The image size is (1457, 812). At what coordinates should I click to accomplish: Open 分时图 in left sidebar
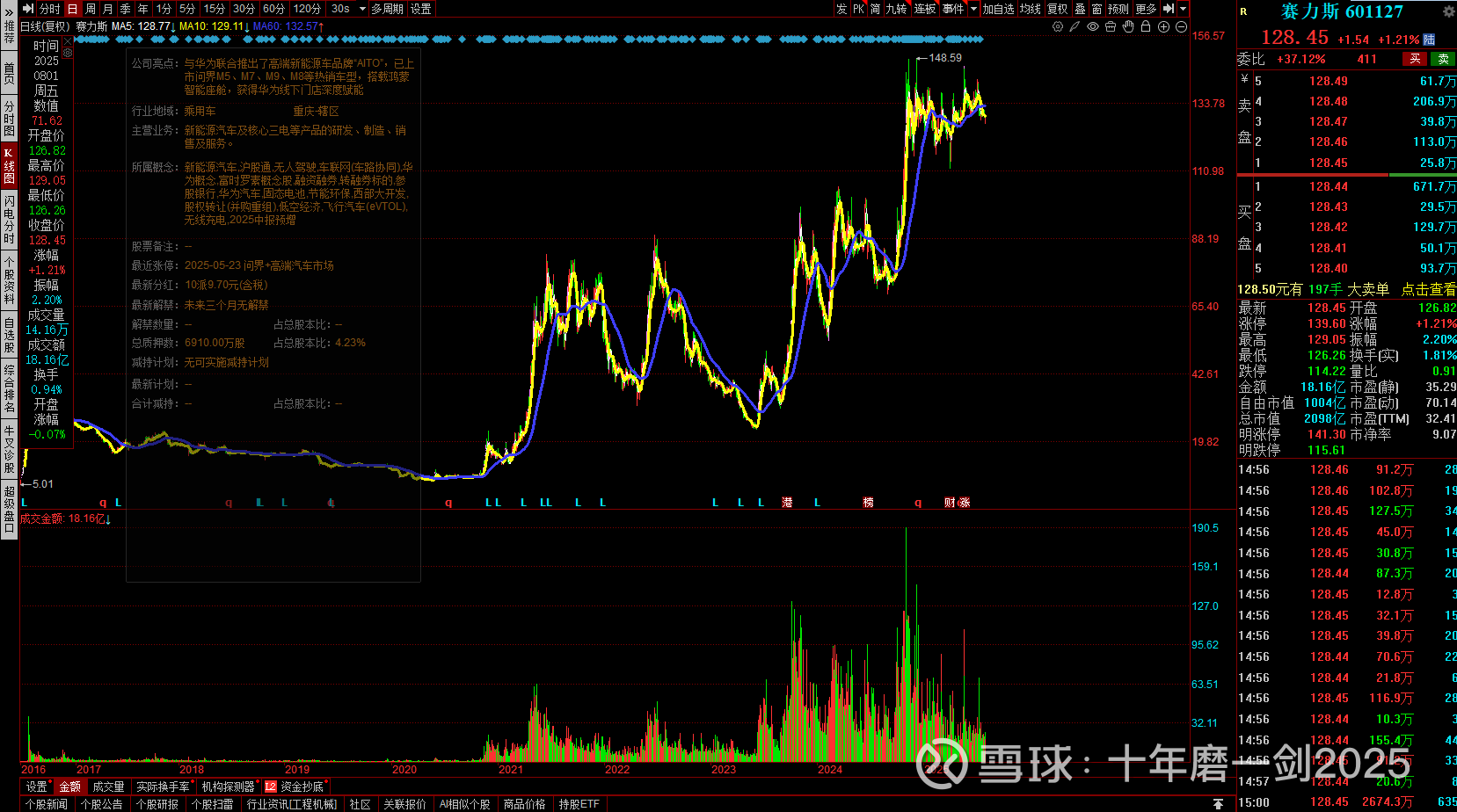9,118
